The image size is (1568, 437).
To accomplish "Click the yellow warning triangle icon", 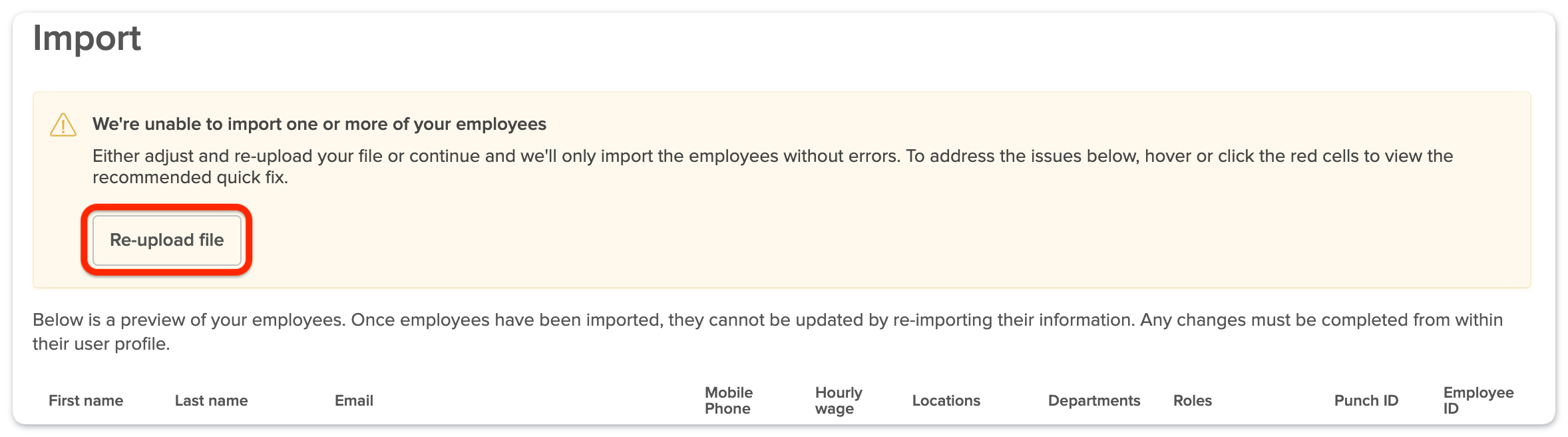I will (63, 125).
